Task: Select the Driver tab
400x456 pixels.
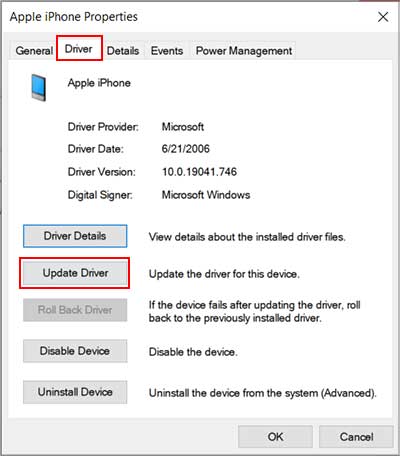Action: (79, 49)
